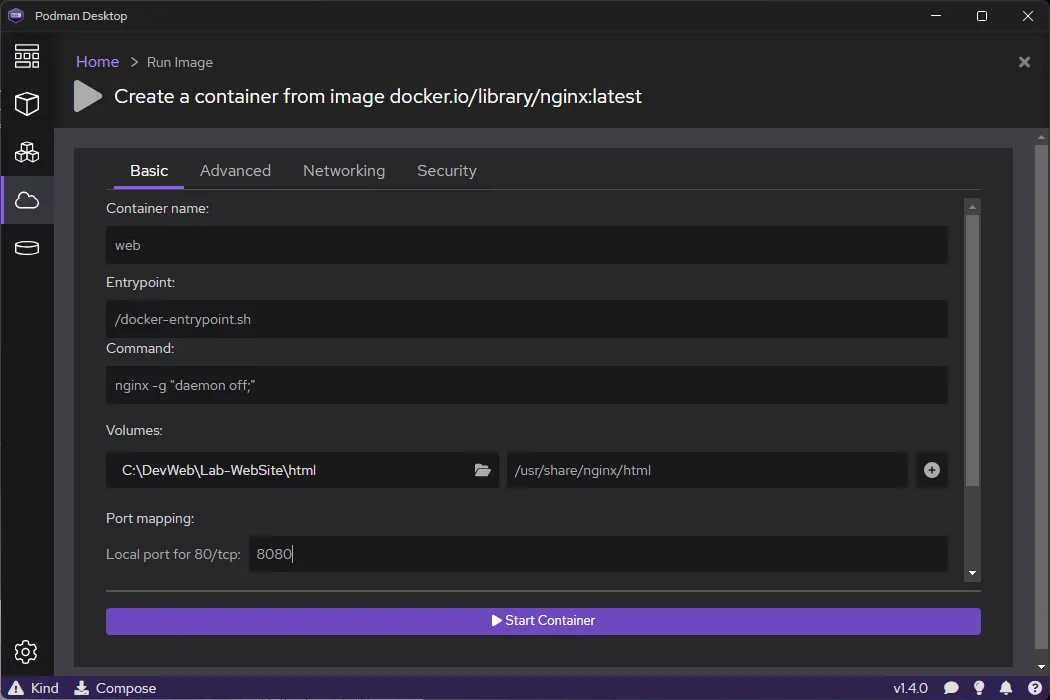Click the large play icon beside title

click(87, 96)
